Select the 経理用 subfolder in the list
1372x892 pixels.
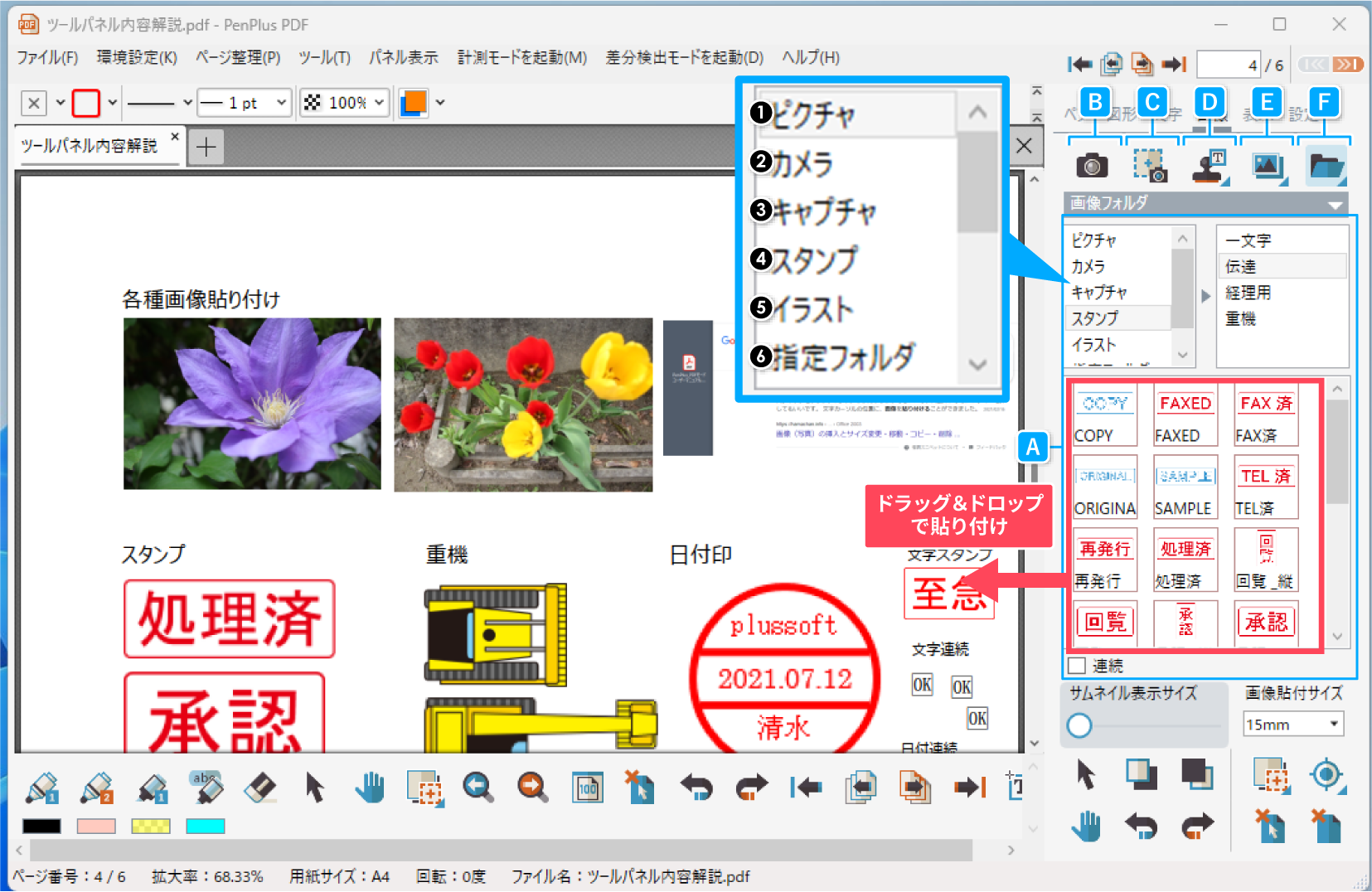1281,293
